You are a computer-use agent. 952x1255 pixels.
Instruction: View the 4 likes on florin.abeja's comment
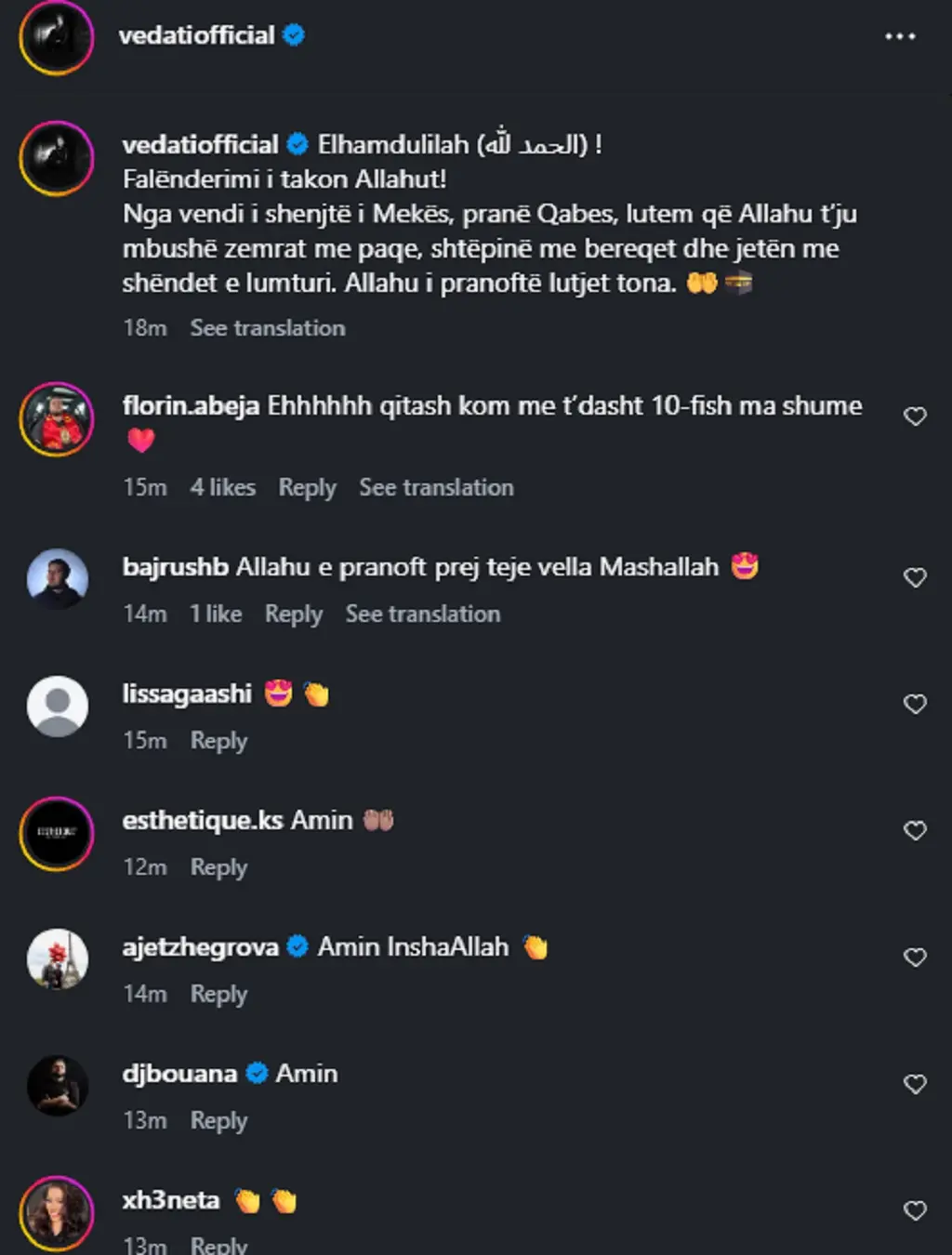[222, 487]
